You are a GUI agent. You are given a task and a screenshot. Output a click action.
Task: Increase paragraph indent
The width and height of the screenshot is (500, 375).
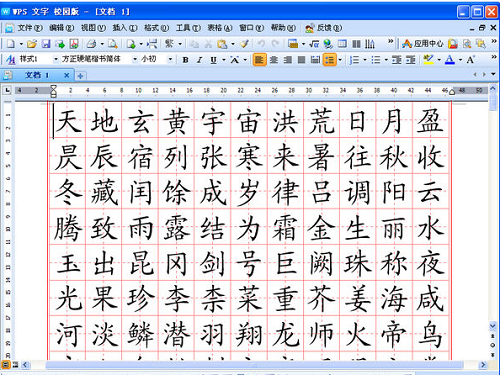click(x=411, y=60)
